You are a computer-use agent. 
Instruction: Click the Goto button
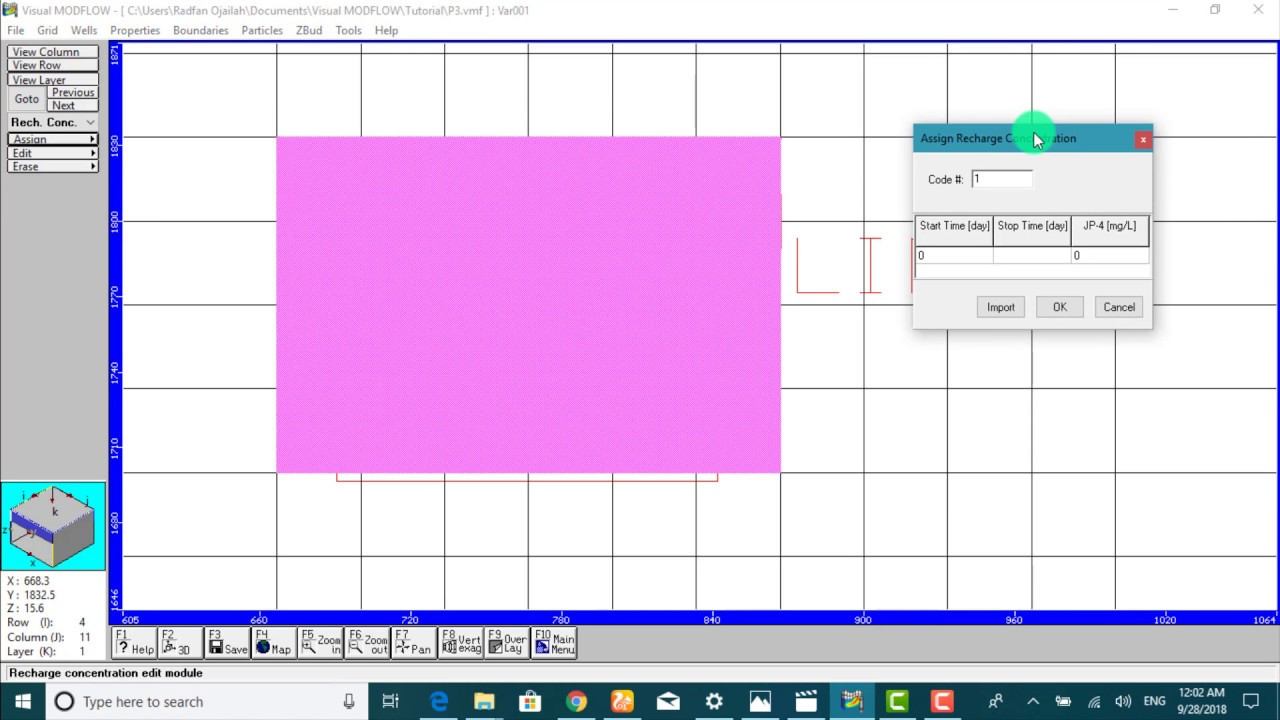point(27,98)
